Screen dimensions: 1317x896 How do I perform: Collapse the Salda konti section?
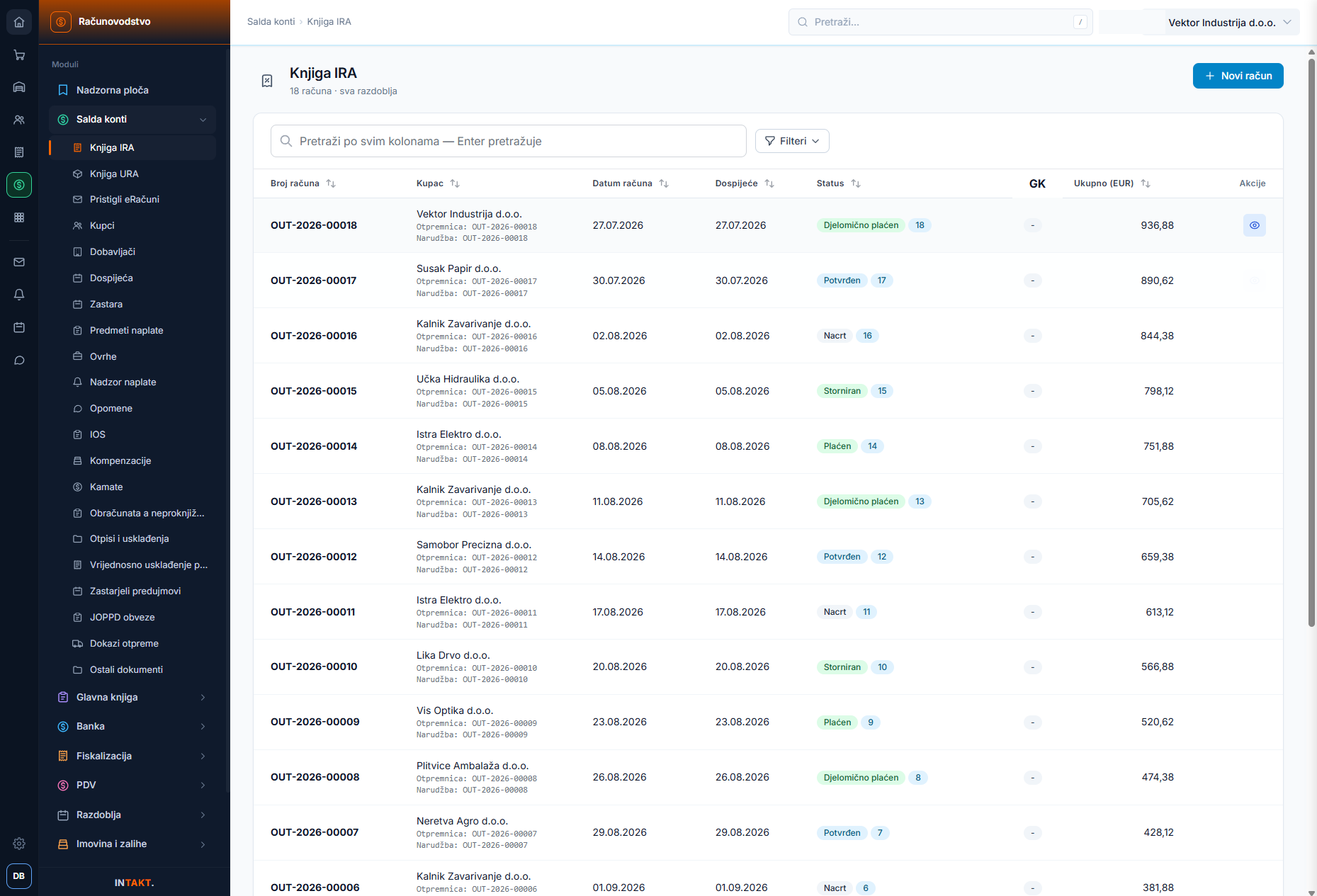click(132, 120)
